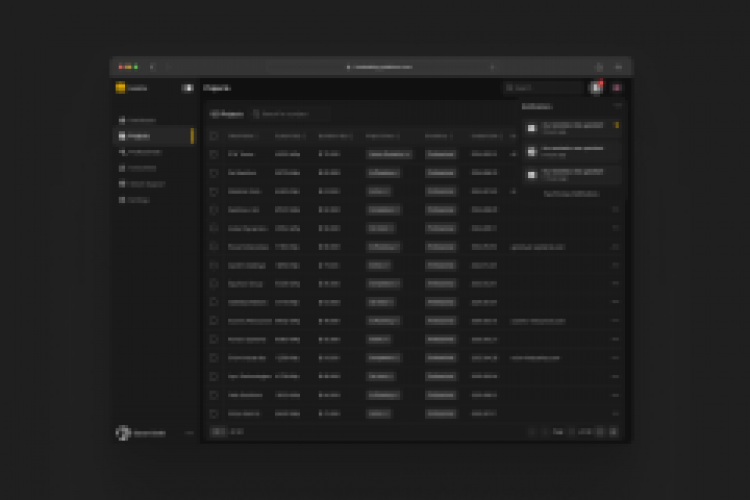This screenshot has height=500, width=750.
Task: Go back with the browser back arrow
Action: (x=152, y=67)
